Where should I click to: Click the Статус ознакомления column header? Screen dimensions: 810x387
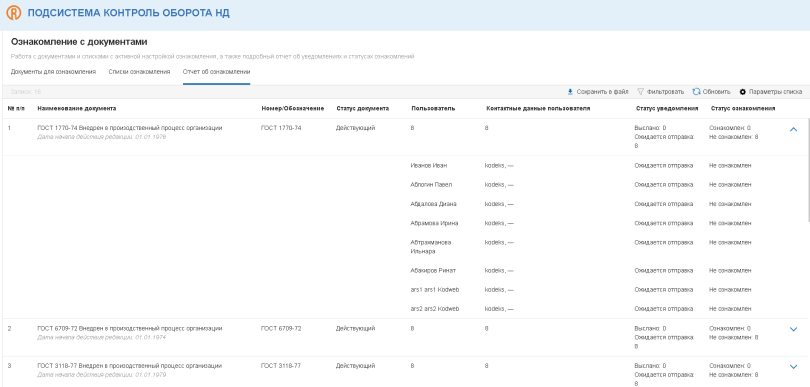click(742, 109)
